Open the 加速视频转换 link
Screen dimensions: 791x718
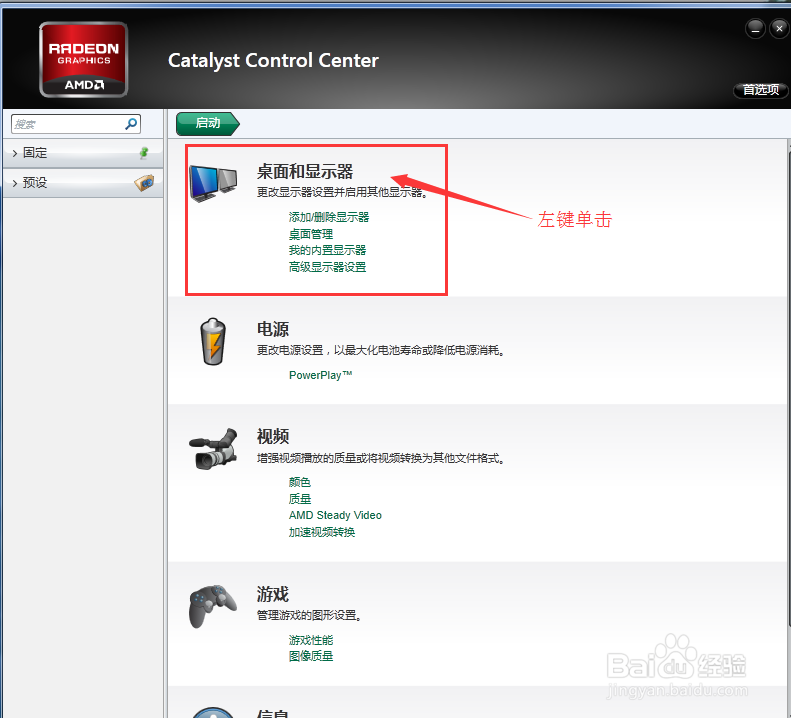322,532
